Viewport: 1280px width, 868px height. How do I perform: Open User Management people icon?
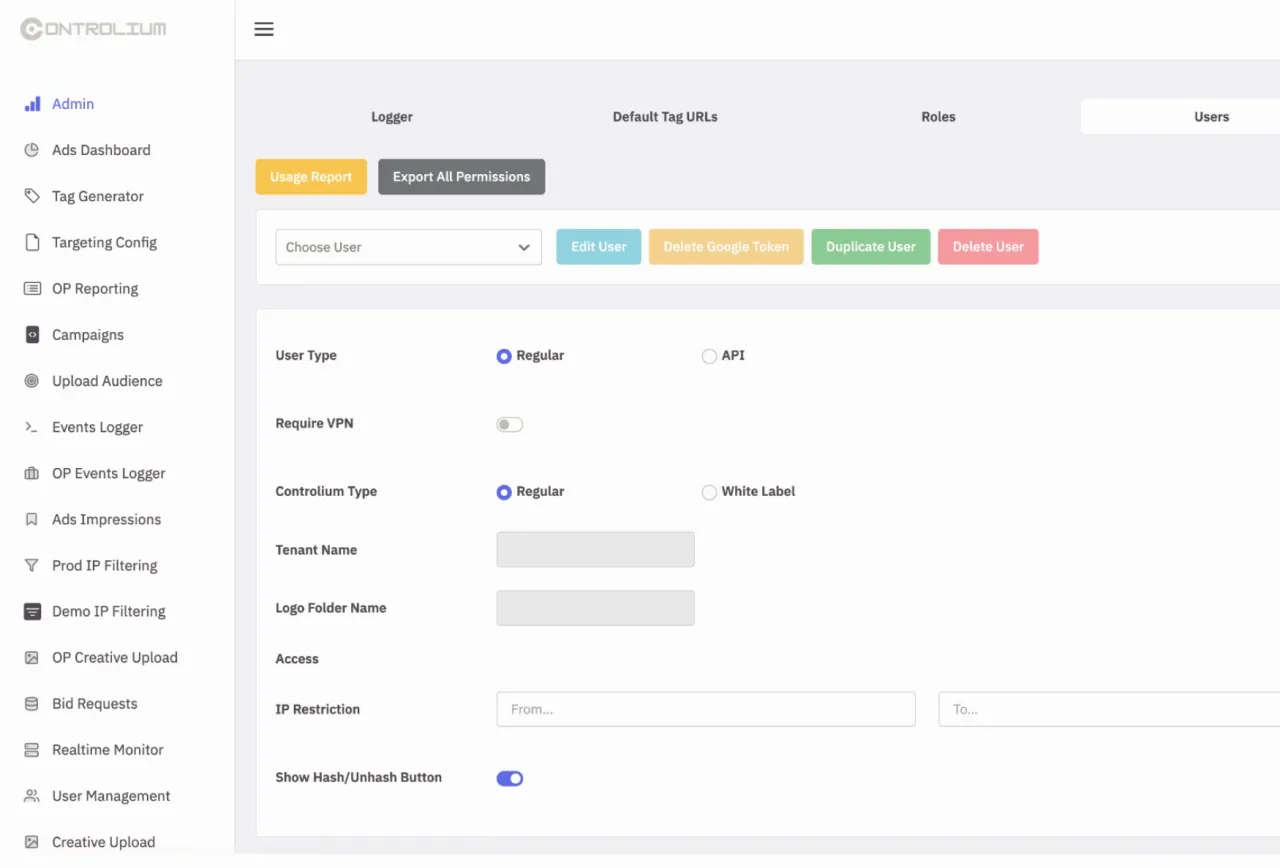[x=32, y=796]
